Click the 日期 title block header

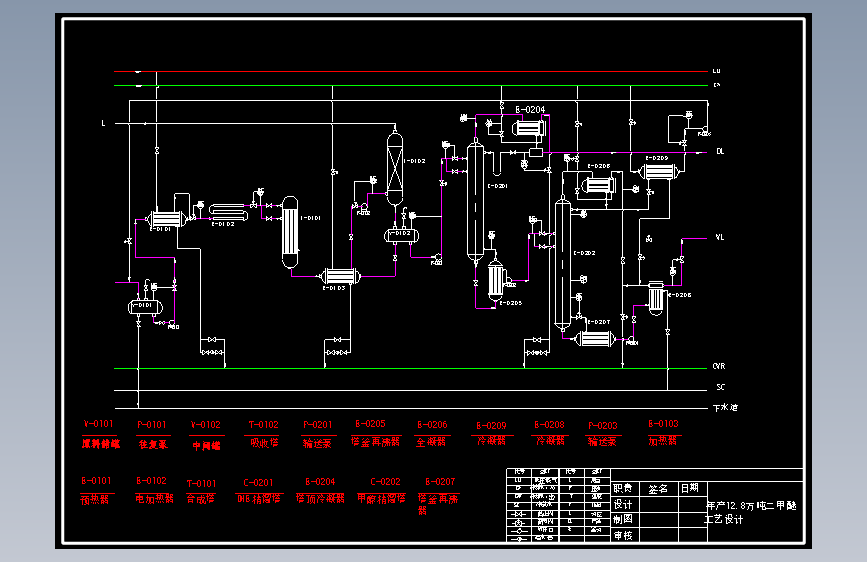[690, 488]
